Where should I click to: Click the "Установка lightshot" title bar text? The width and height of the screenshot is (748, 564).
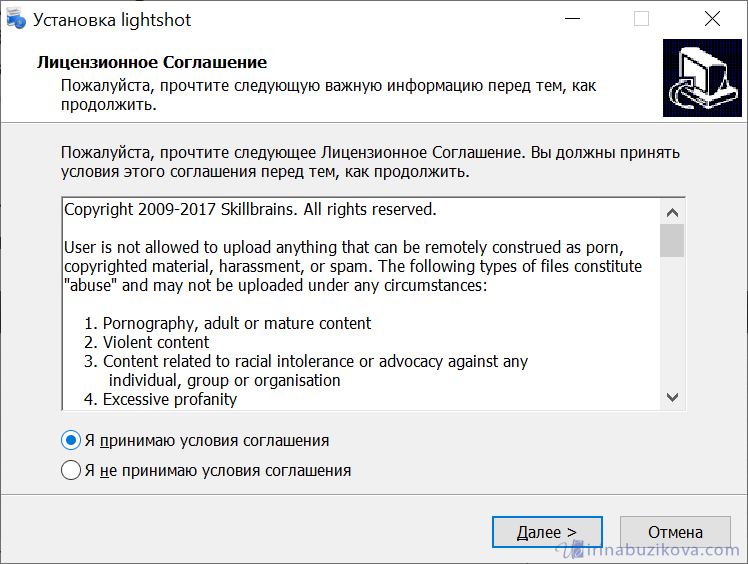pos(112,20)
